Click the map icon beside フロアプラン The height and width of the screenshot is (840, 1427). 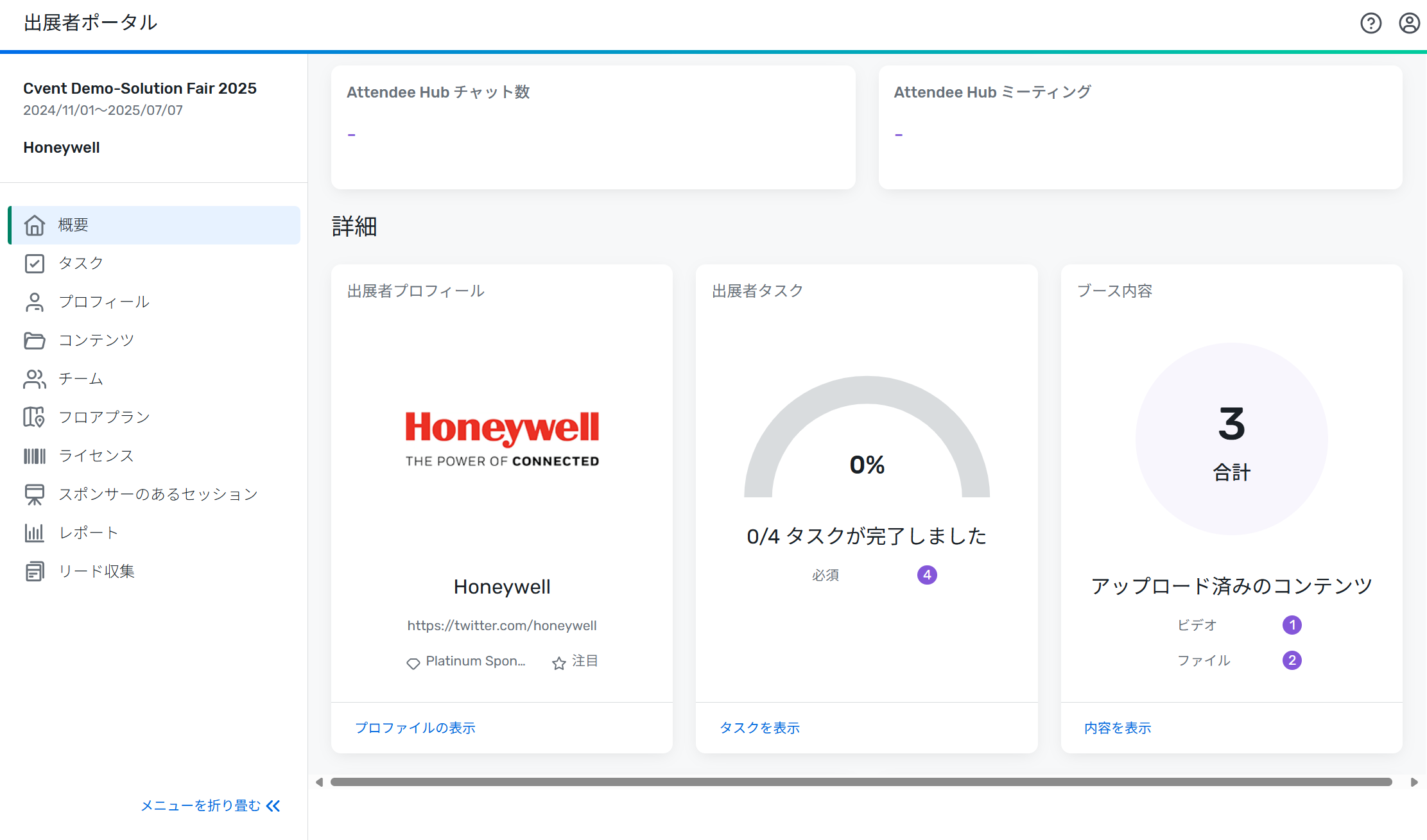tap(35, 418)
